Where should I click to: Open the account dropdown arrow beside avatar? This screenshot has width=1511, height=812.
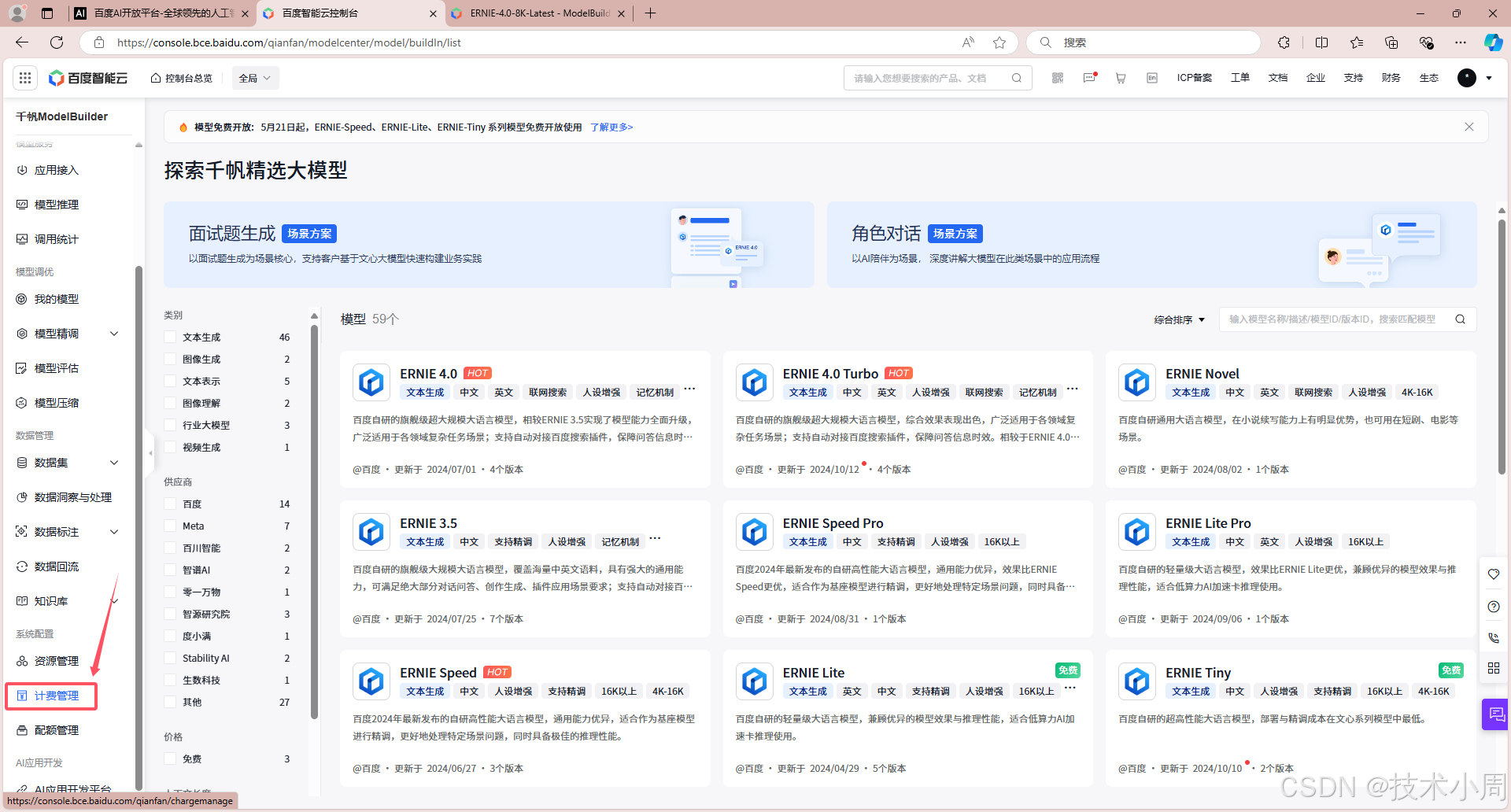click(1489, 78)
